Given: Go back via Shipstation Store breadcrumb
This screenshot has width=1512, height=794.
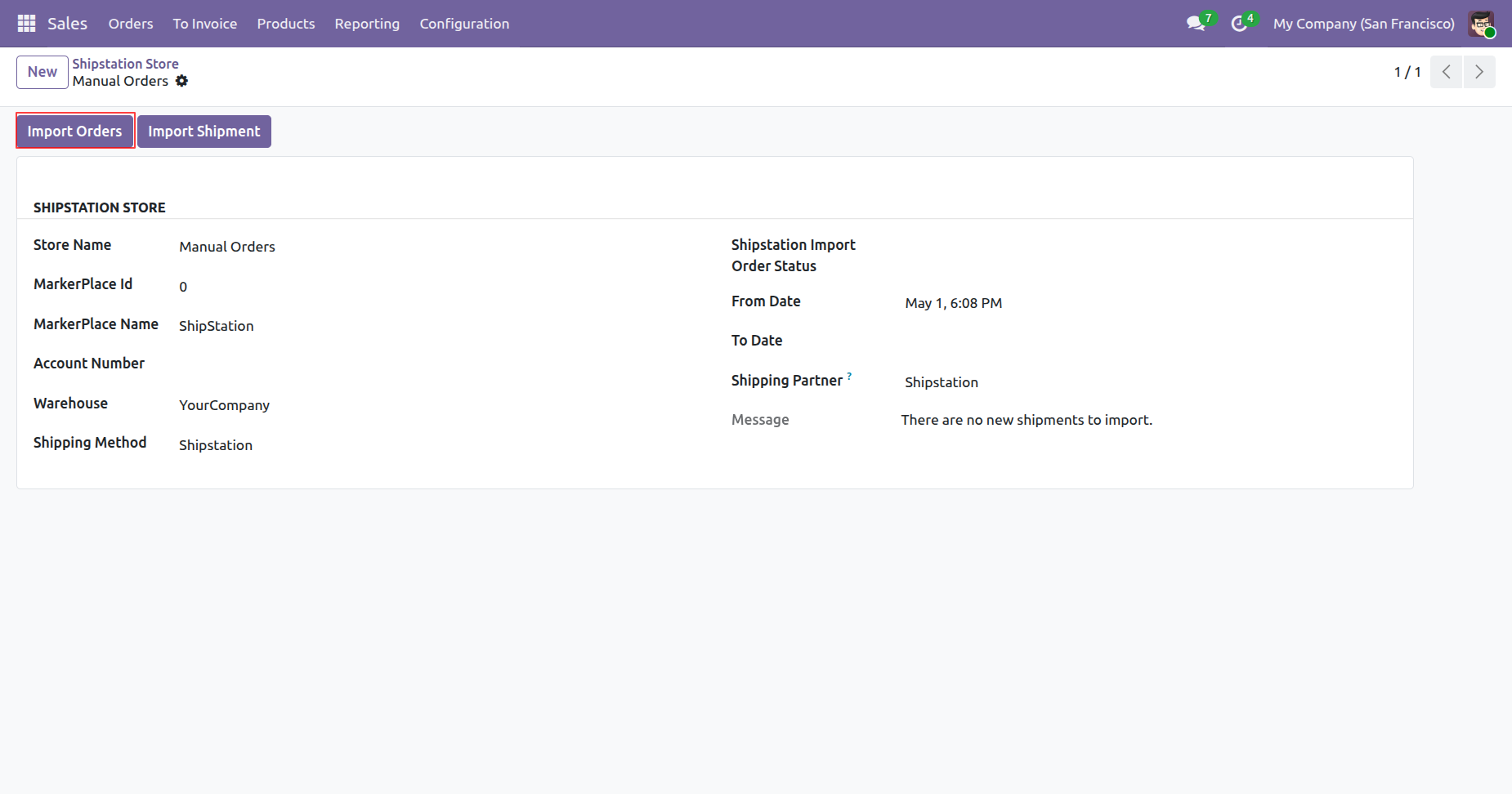Looking at the screenshot, I should click(125, 64).
